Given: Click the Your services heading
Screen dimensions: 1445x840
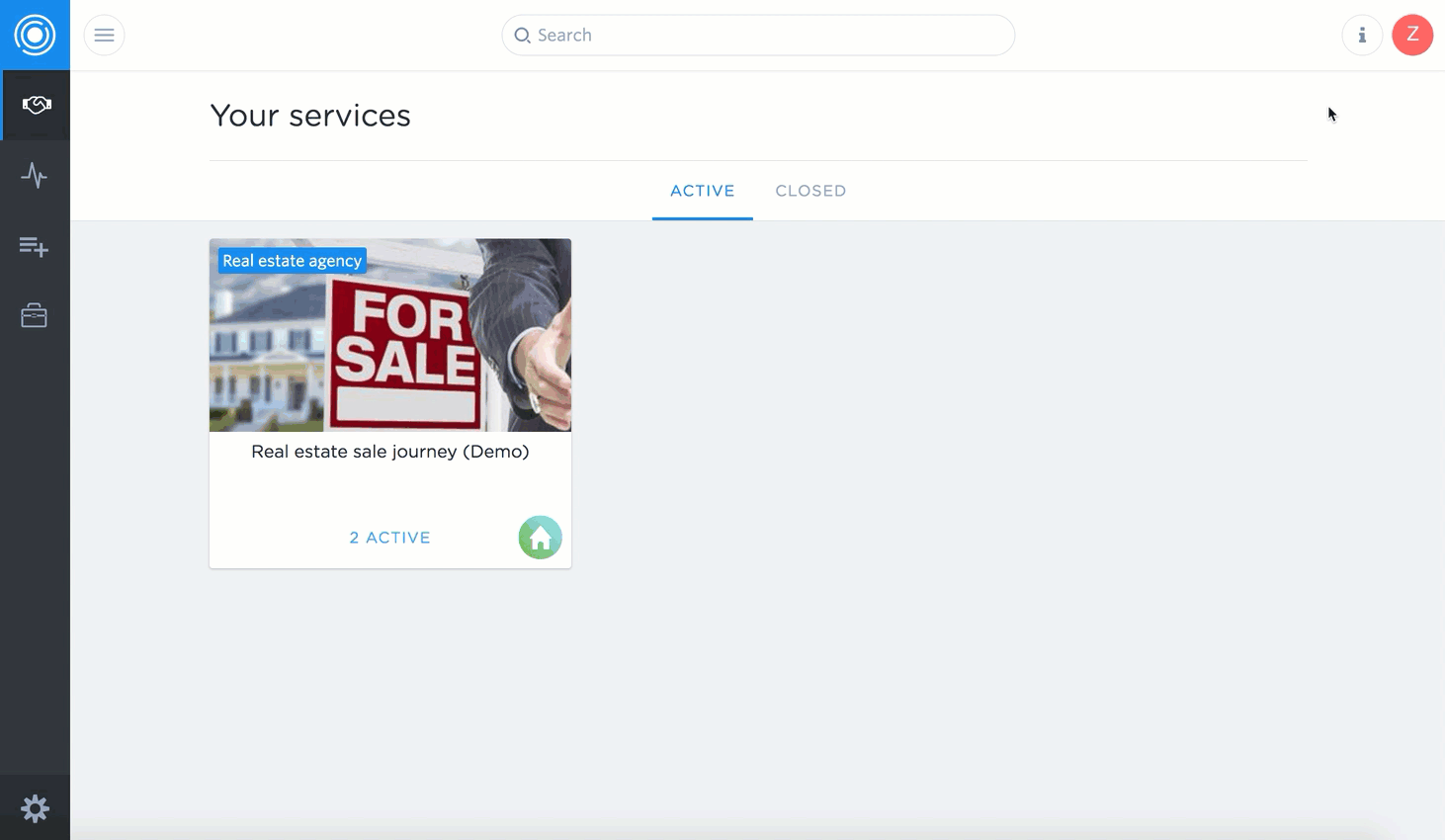Looking at the screenshot, I should pos(310,116).
